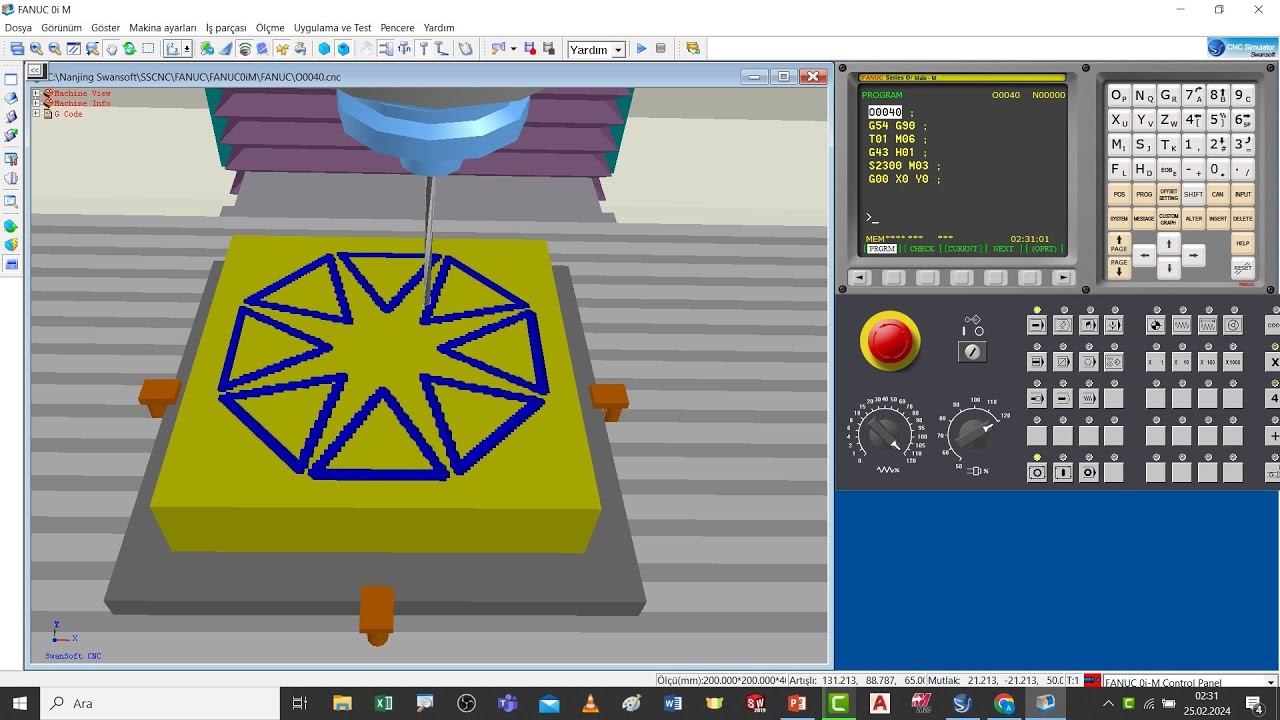
Task: Open VLC media player from the taskbar
Action: coord(590,703)
